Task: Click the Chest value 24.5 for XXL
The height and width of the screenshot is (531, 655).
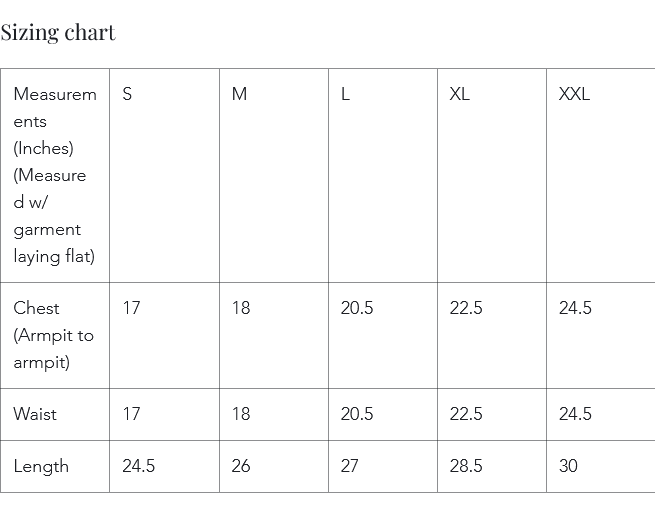Action: coord(575,308)
